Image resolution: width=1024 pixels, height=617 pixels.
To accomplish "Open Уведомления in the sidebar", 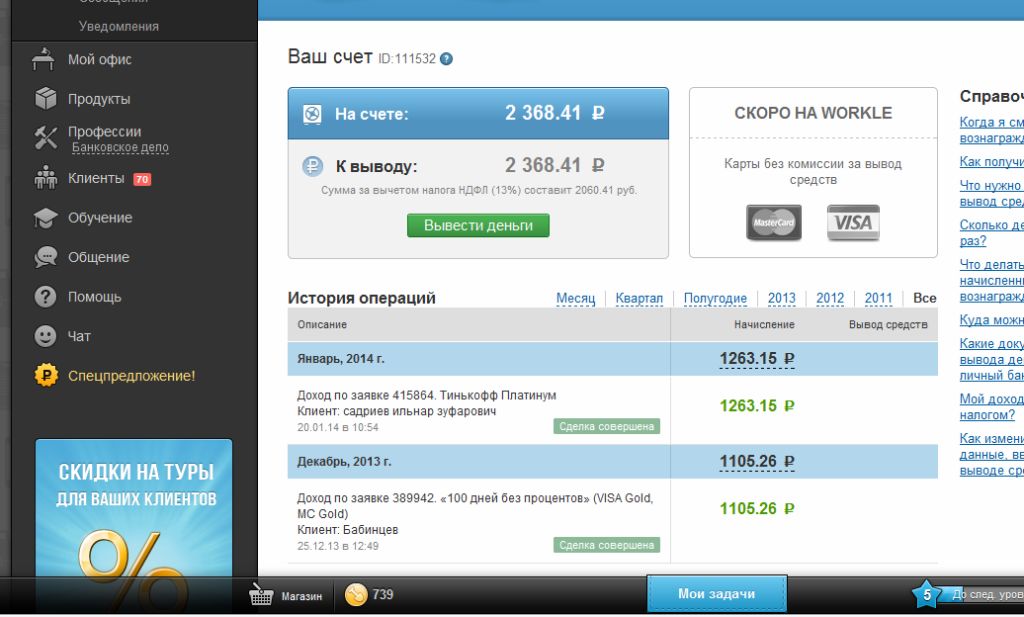I will (x=119, y=26).
